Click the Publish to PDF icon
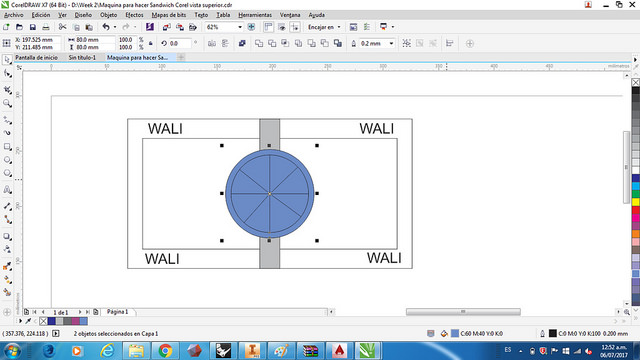 [x=193, y=27]
